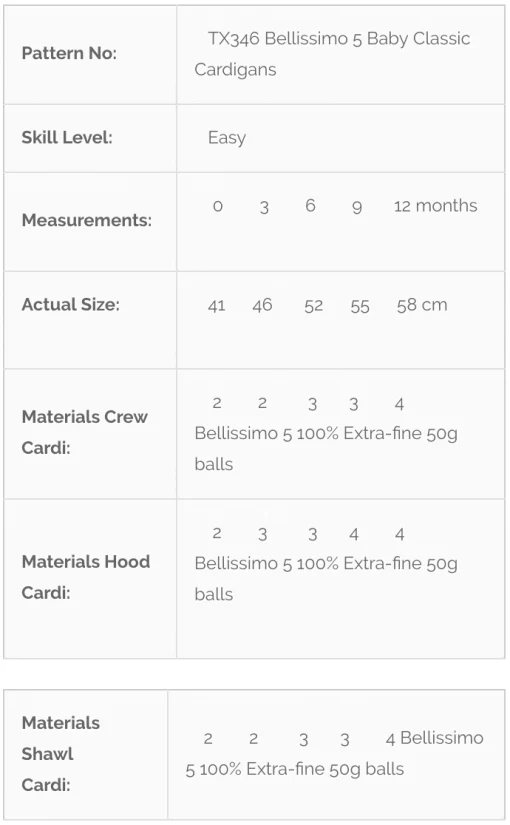
Task: Select the TX346 Bellissimo 5 Baby Classic text
Action: [339, 38]
